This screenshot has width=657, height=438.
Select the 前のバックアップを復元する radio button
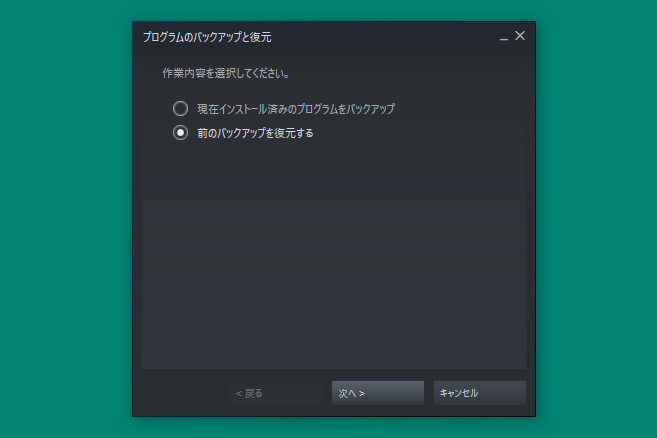point(181,133)
